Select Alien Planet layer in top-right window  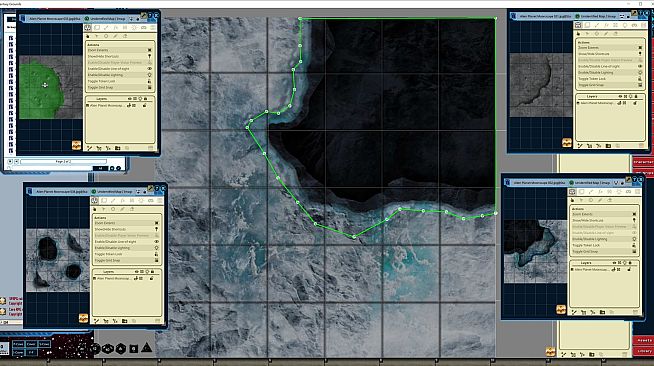pos(598,103)
